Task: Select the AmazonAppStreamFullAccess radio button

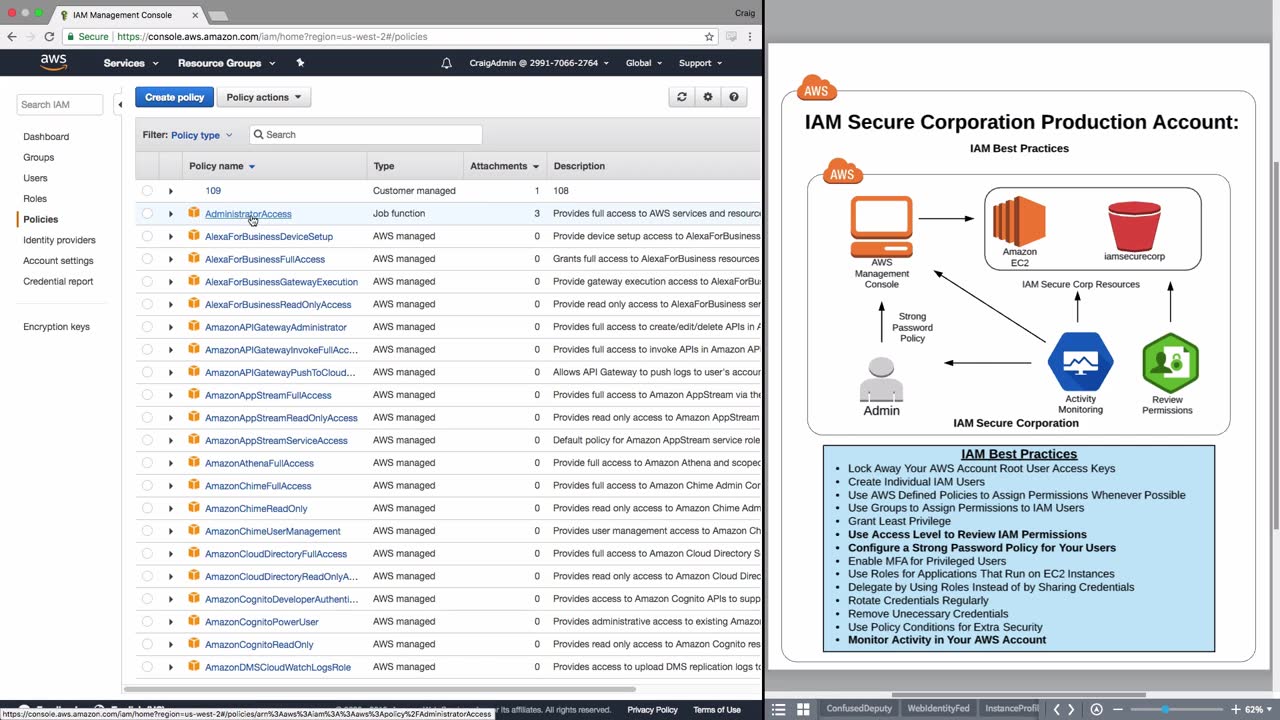Action: click(147, 395)
